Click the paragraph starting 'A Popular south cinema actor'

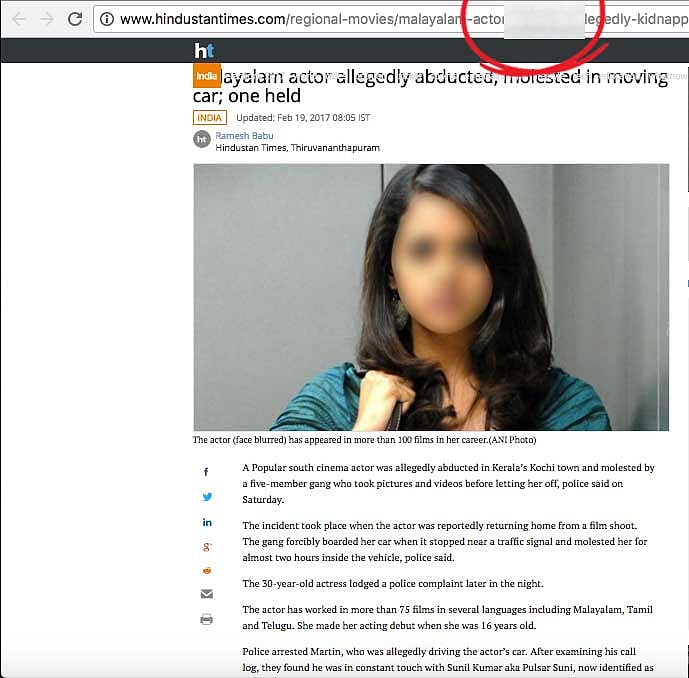point(448,483)
